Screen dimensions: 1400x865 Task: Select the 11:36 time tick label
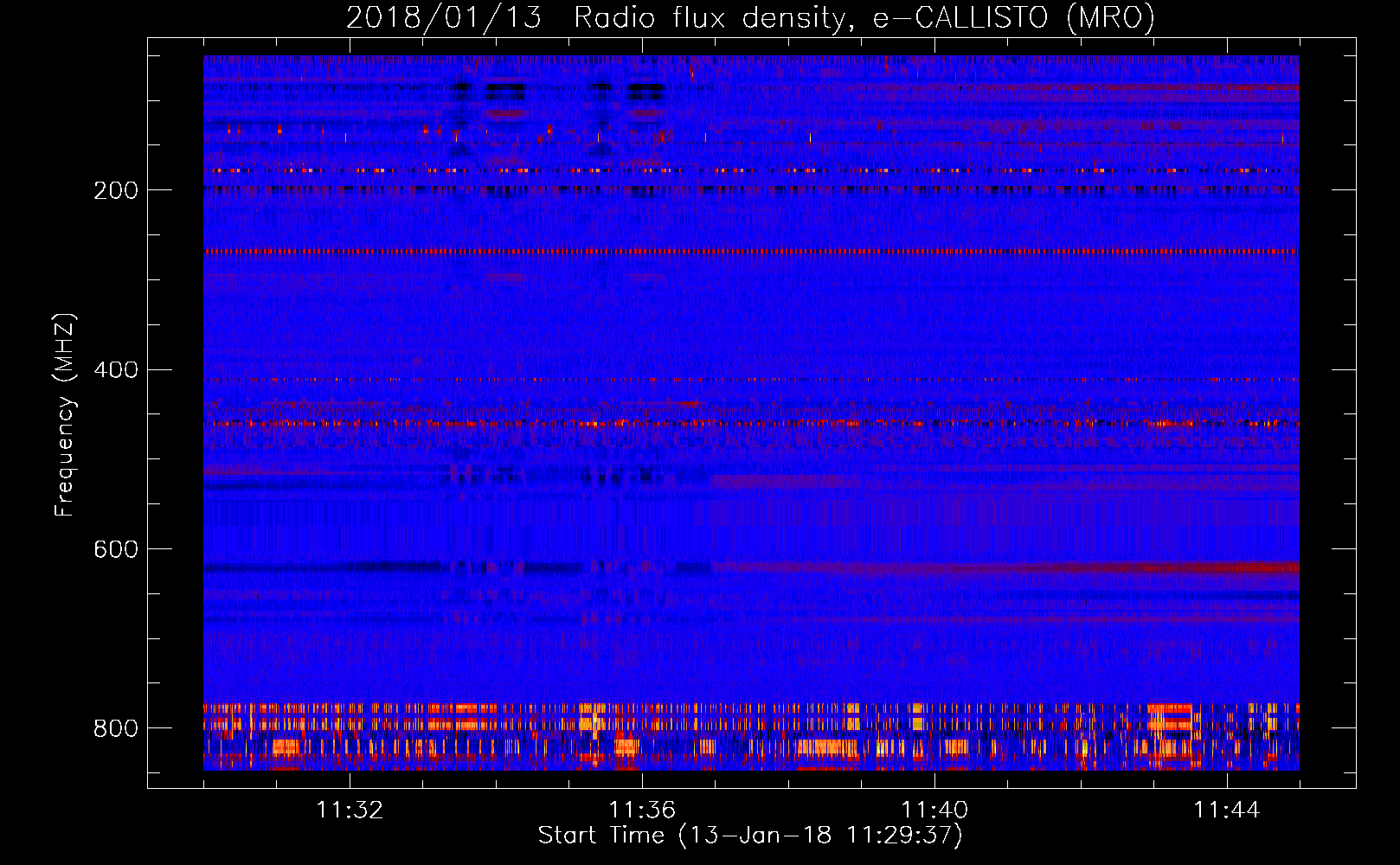coord(642,811)
